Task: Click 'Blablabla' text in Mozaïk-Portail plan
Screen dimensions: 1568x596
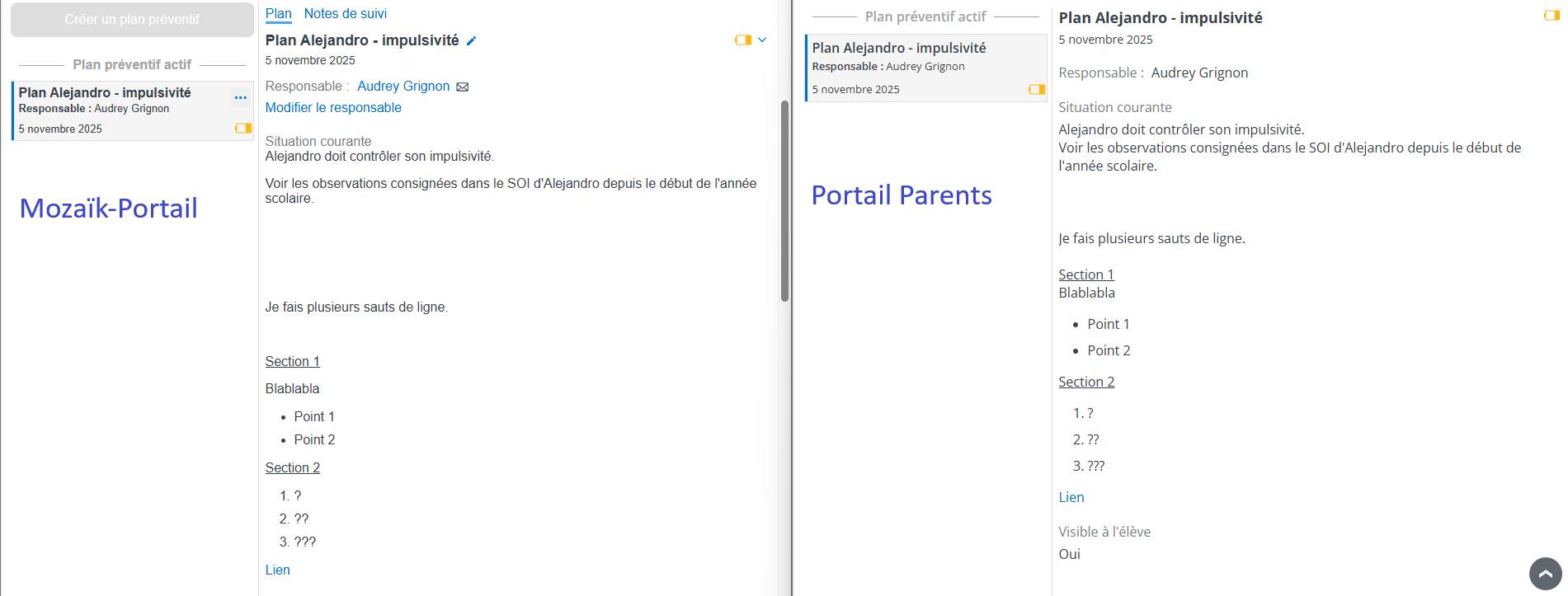Action: click(x=292, y=388)
